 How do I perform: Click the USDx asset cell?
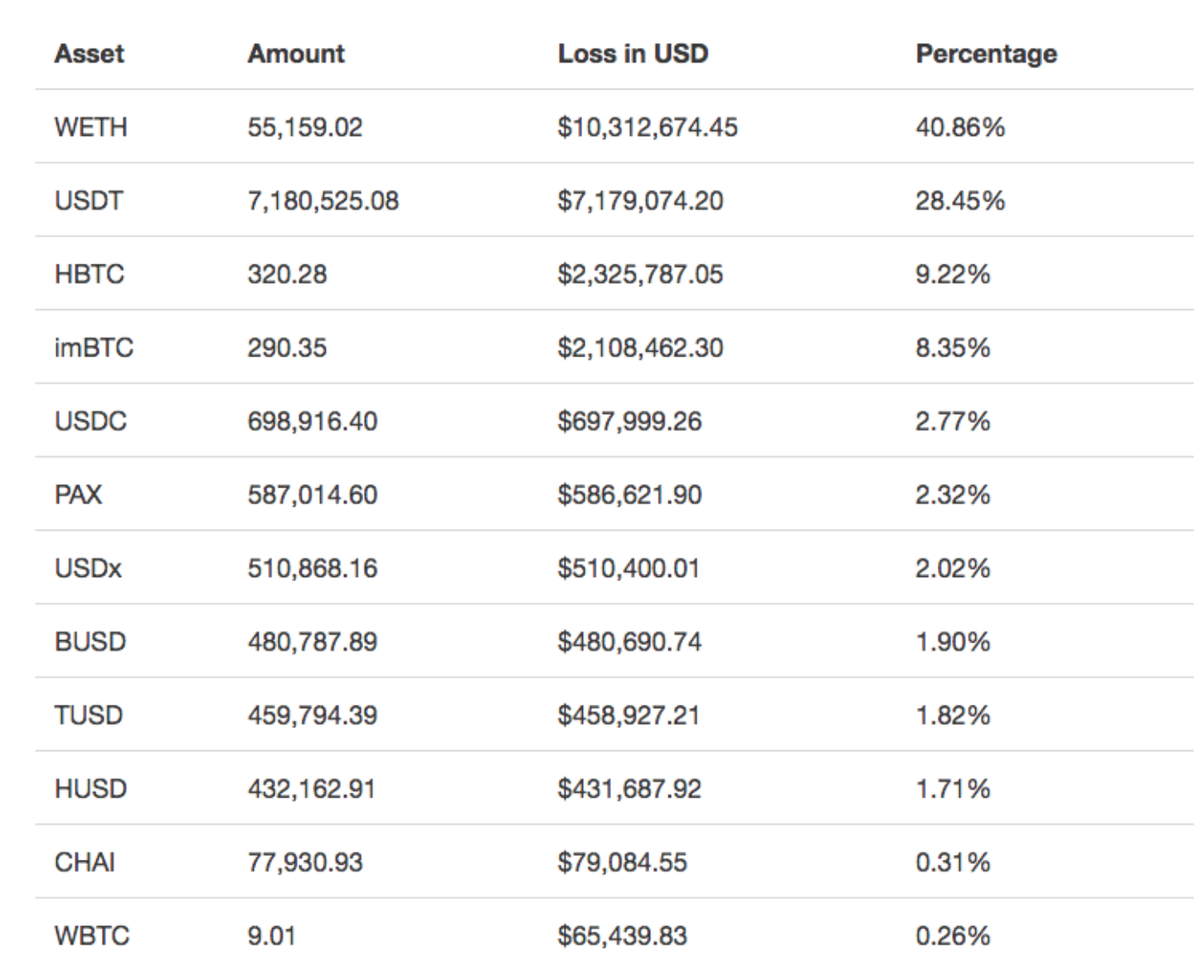point(88,569)
